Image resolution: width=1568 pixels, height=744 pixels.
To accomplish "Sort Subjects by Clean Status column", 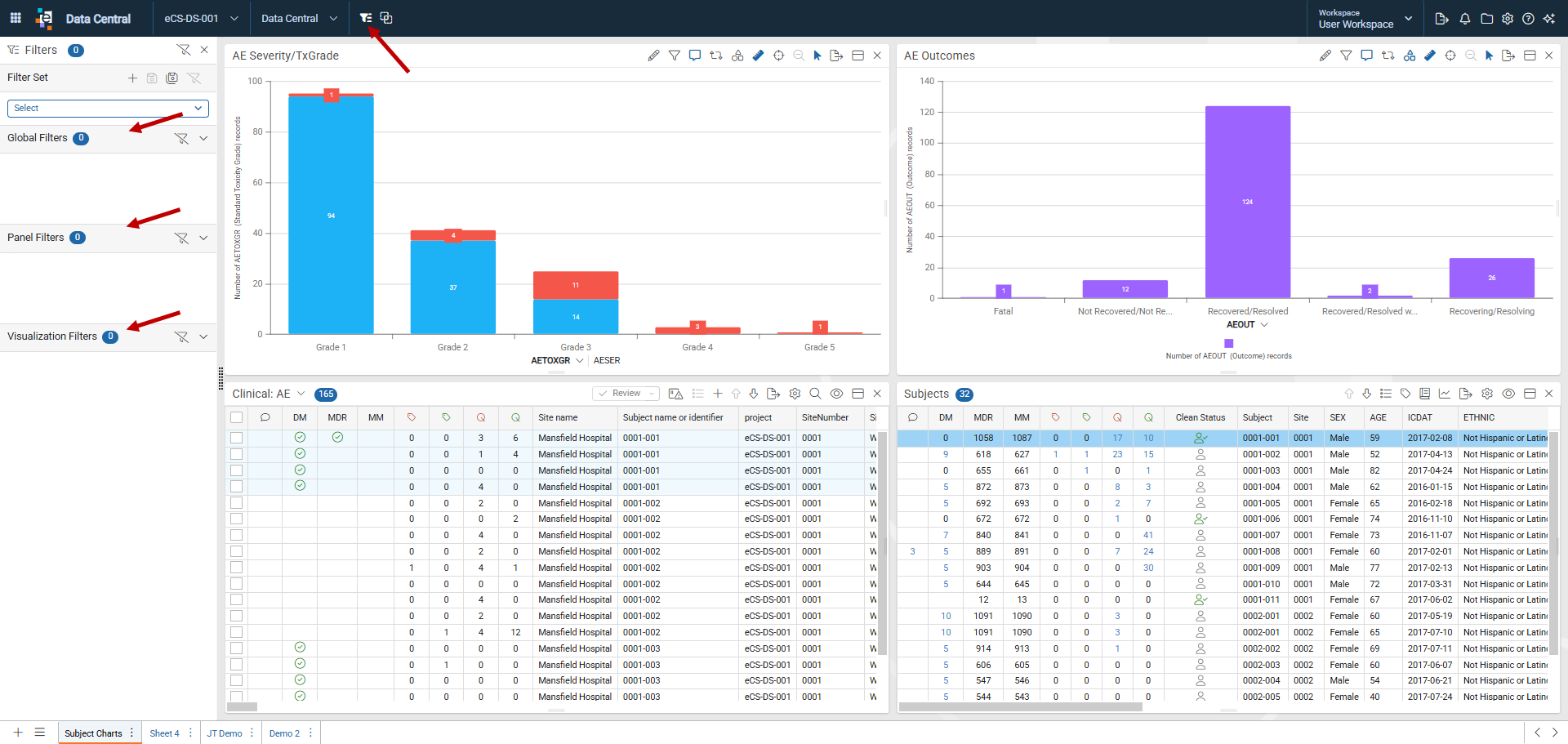I will pyautogui.click(x=1200, y=417).
